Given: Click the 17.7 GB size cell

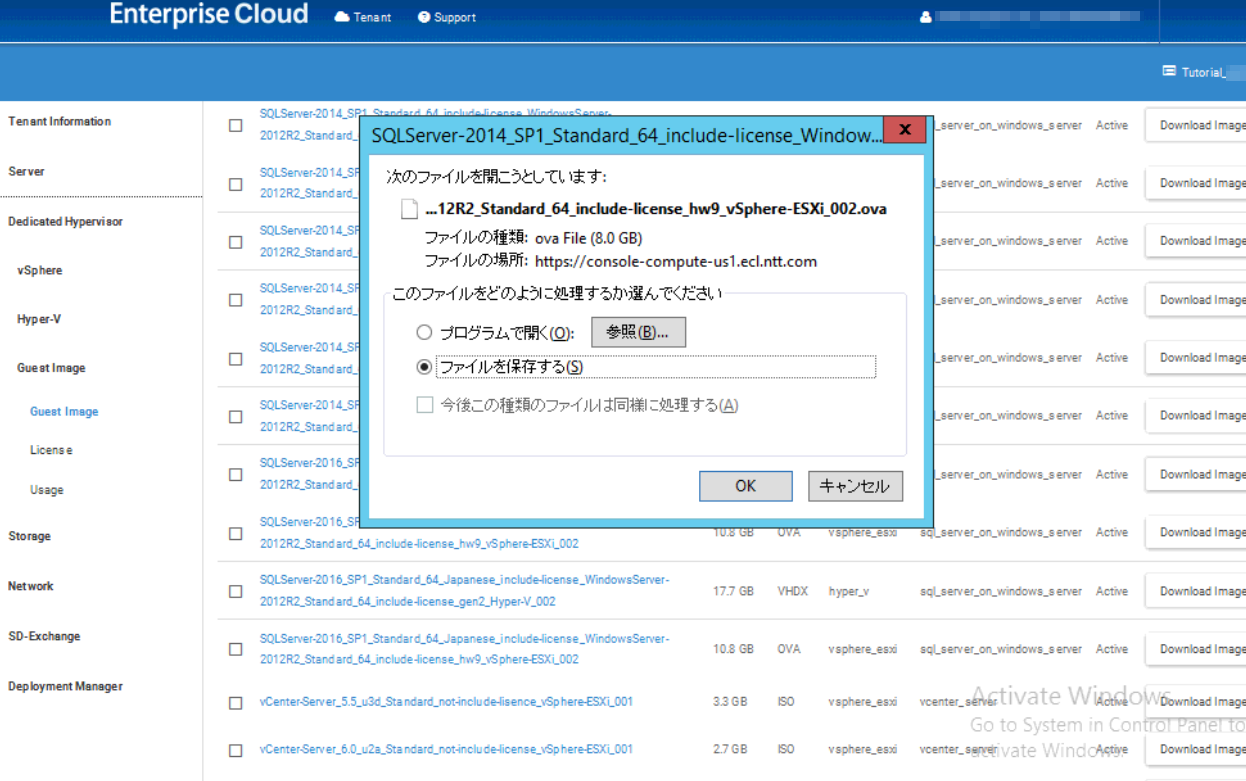Looking at the screenshot, I should (733, 592).
